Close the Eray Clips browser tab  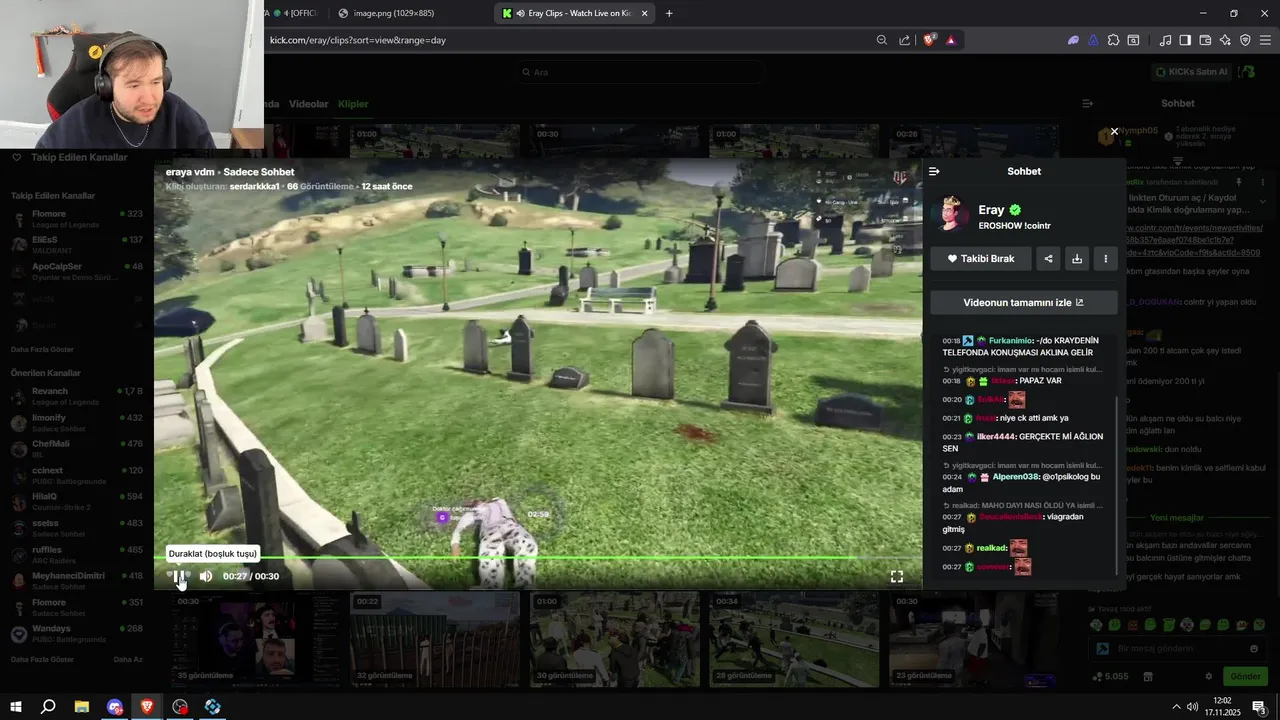[644, 14]
